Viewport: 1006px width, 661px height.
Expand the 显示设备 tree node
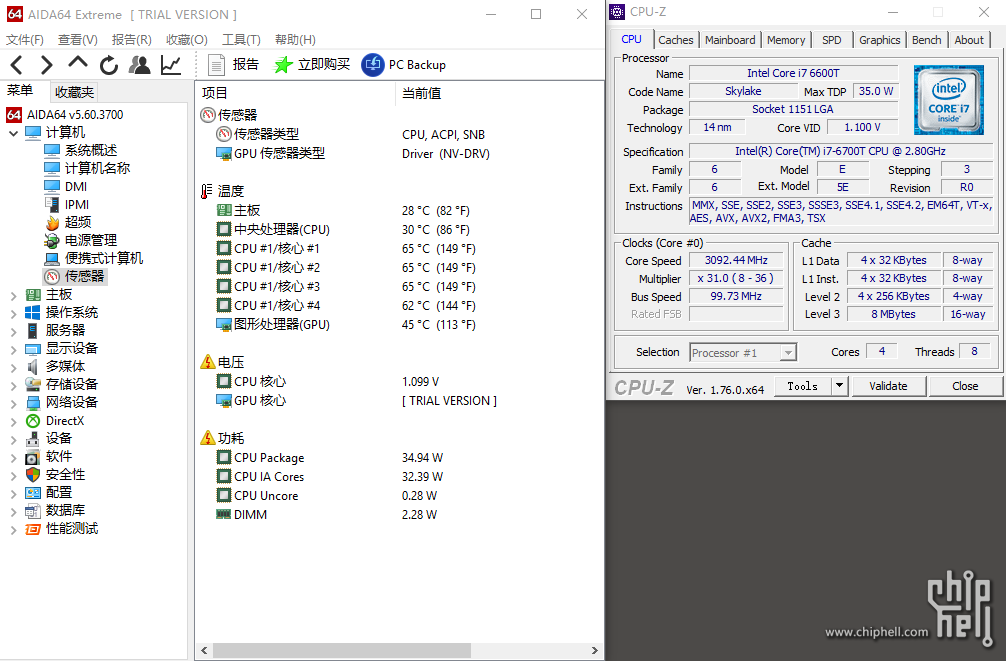[13, 349]
